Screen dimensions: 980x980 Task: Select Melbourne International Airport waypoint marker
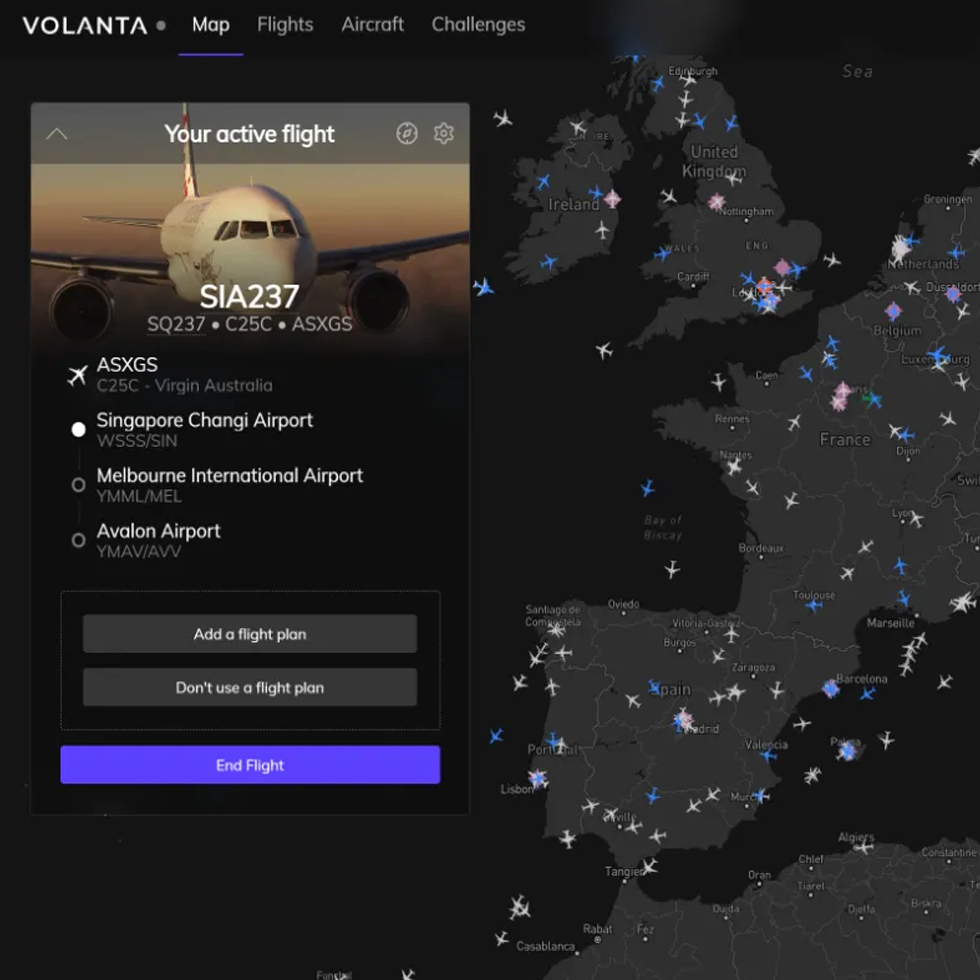78,485
